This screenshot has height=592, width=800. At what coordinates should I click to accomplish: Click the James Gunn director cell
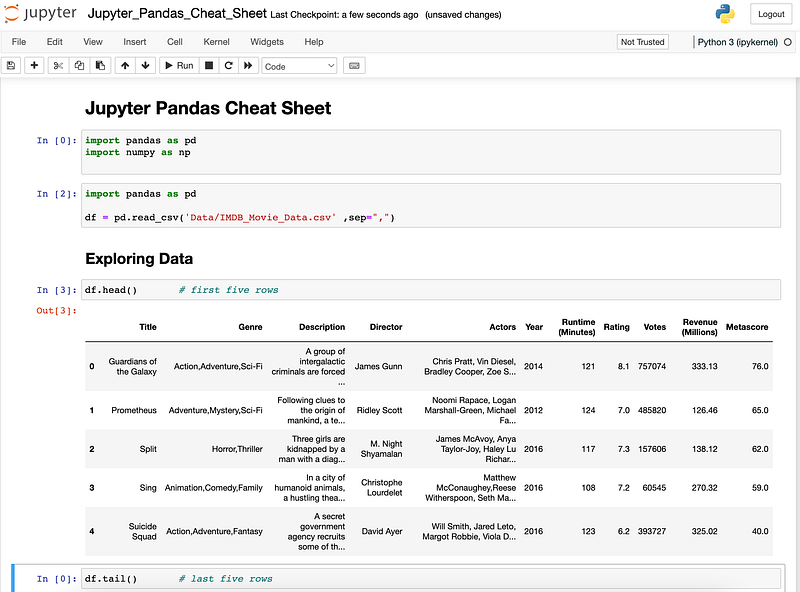click(x=379, y=366)
